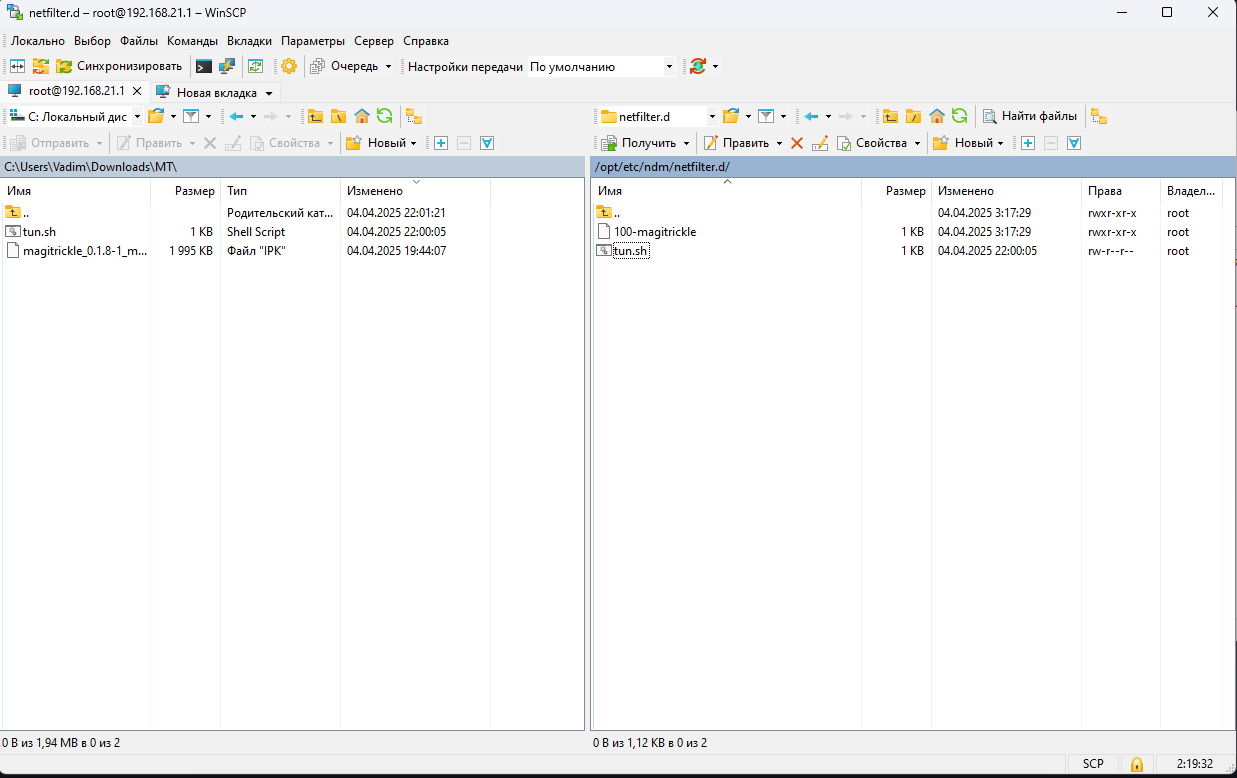Refresh the local panel directory
The width and height of the screenshot is (1237, 778).
384,116
